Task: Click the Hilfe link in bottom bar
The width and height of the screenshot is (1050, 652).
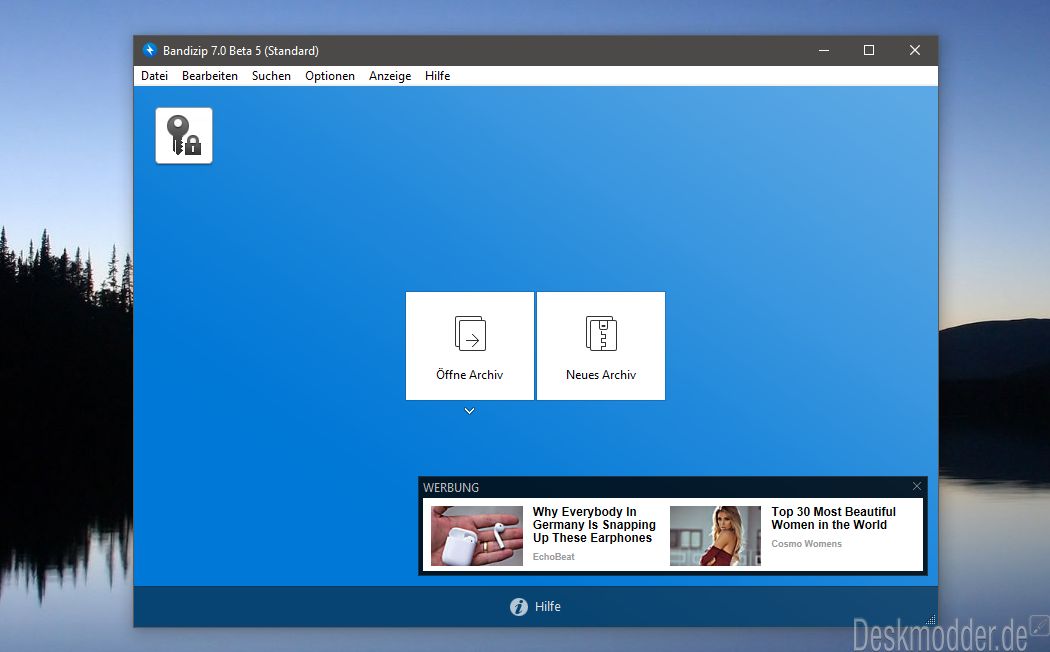Action: (x=548, y=606)
